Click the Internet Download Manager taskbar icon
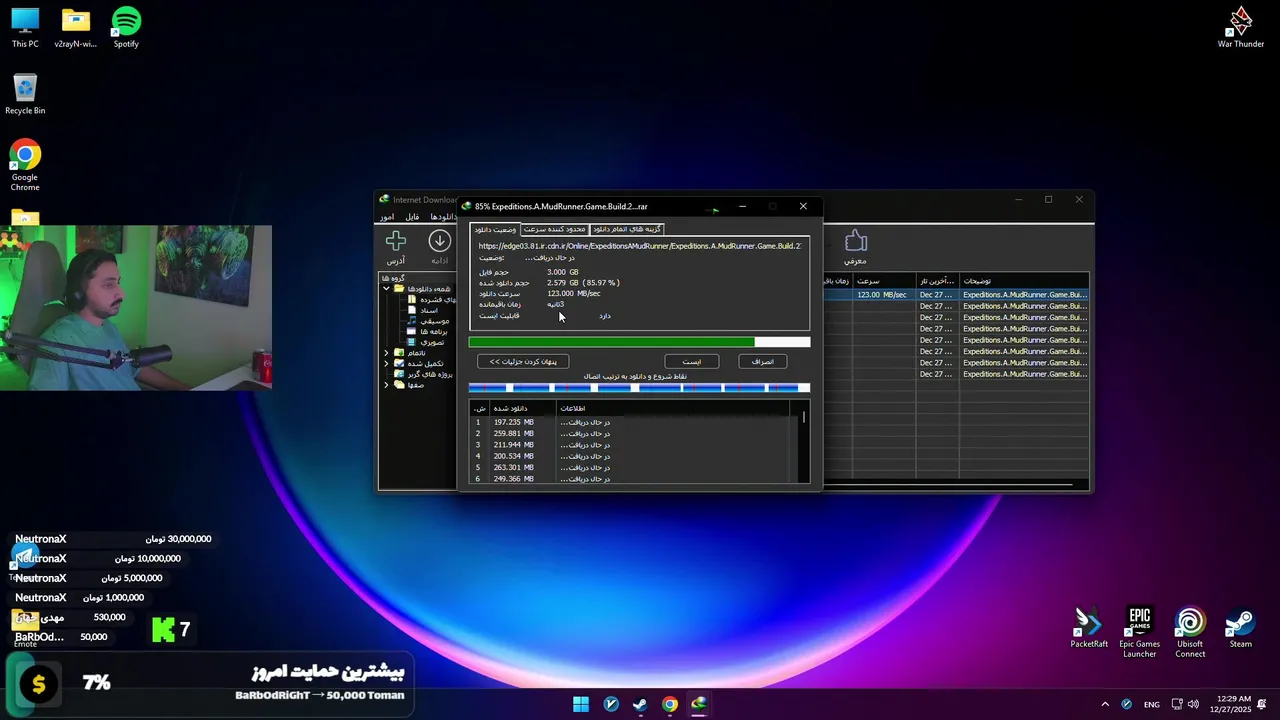 pos(699,704)
